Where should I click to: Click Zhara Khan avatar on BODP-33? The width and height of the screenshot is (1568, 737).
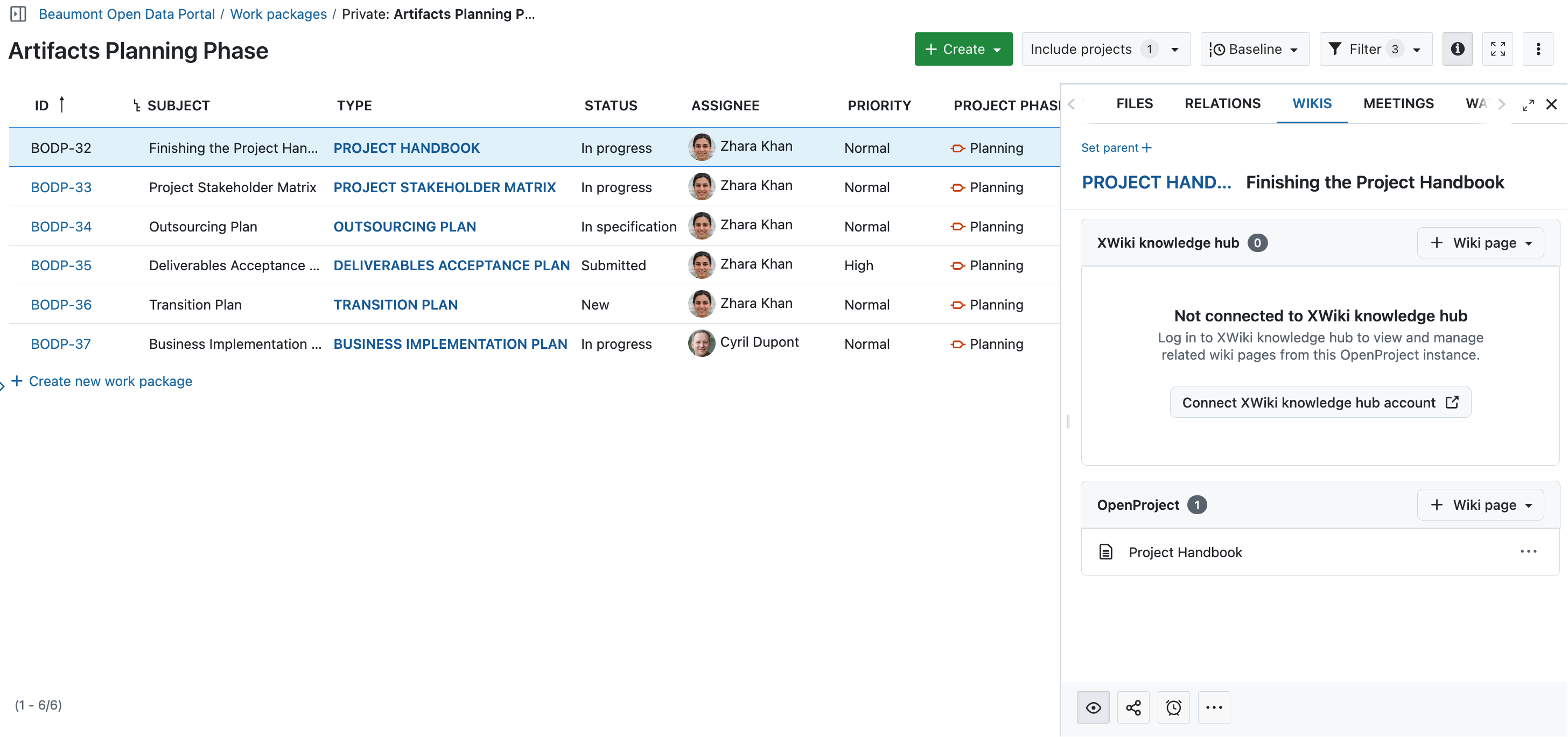(x=701, y=186)
